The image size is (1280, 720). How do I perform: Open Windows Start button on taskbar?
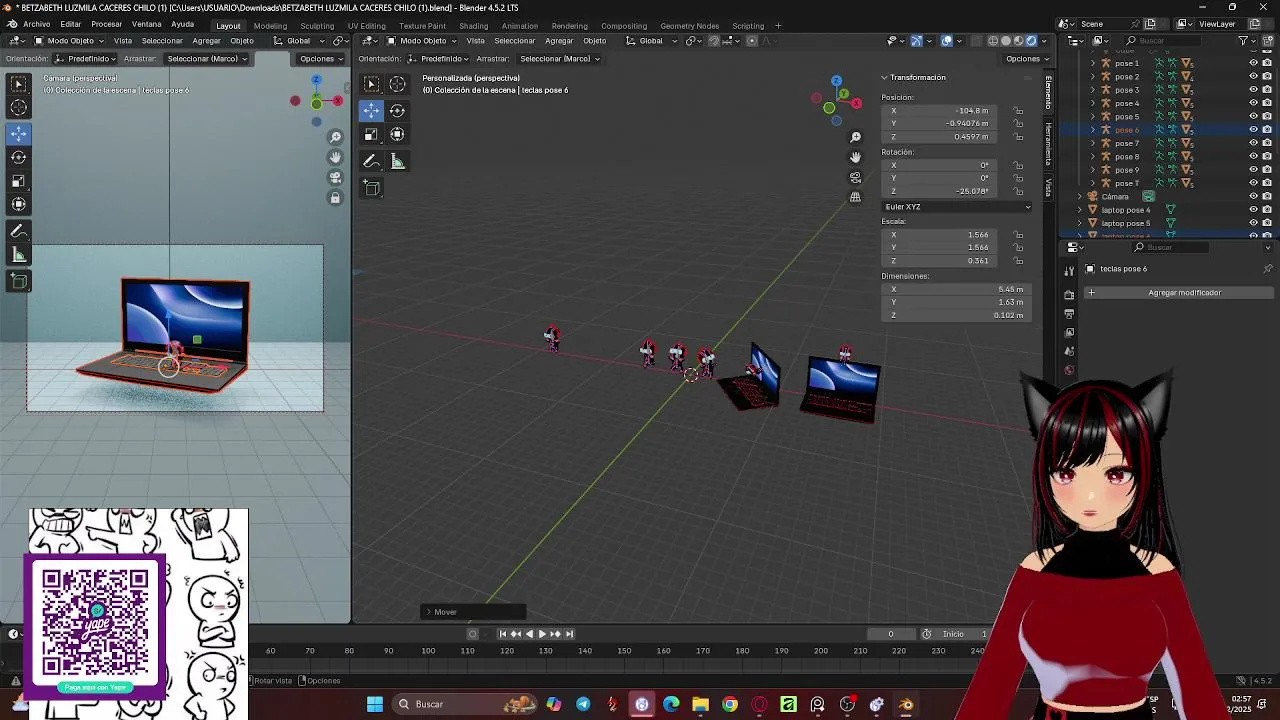(x=375, y=705)
